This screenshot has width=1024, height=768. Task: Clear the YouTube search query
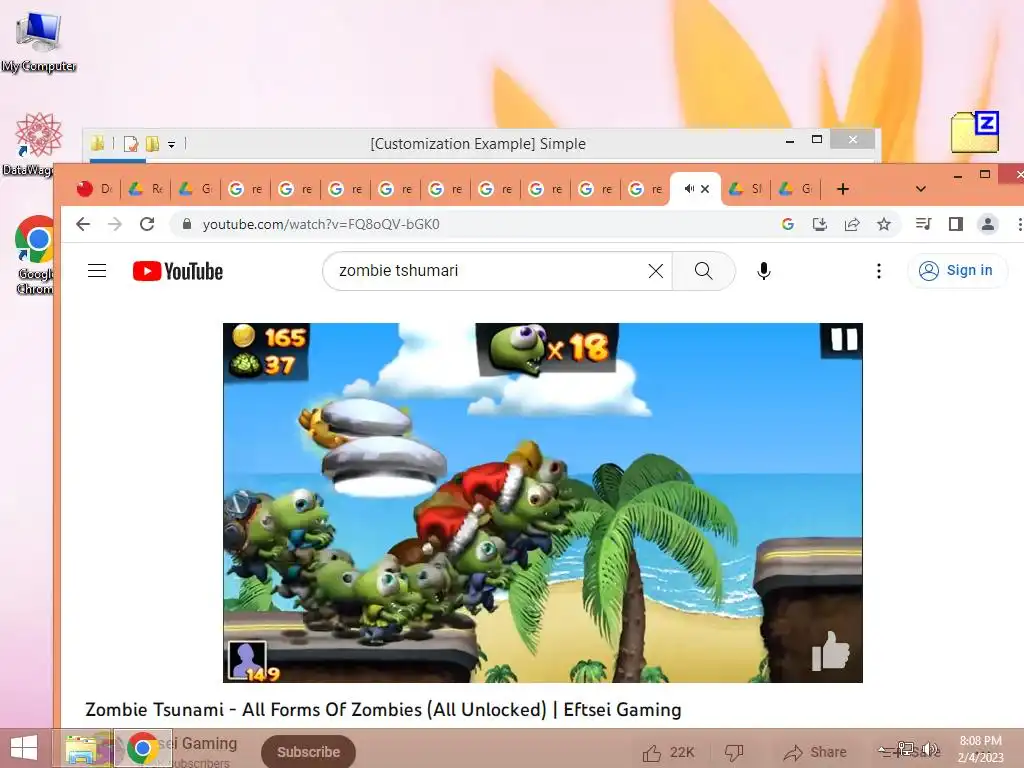pos(656,270)
